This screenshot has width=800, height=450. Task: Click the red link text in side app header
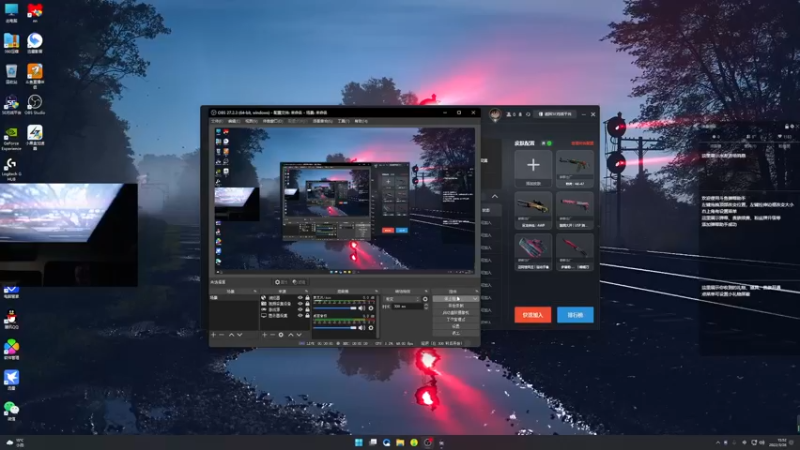click(582, 143)
